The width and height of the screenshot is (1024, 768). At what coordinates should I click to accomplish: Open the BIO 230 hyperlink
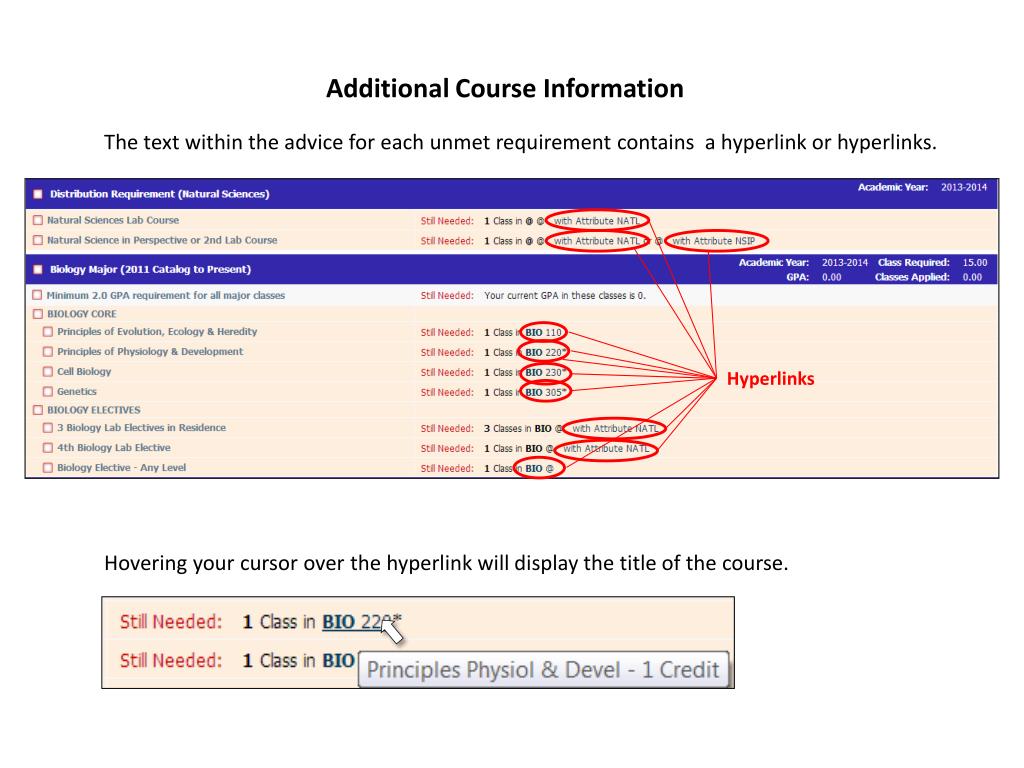tap(545, 372)
